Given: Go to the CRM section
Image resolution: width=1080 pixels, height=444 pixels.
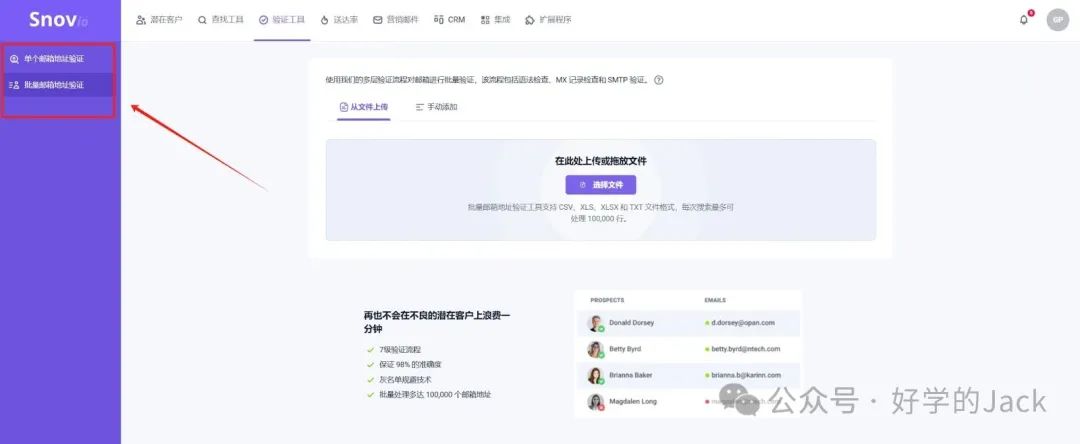Looking at the screenshot, I should pos(449,20).
